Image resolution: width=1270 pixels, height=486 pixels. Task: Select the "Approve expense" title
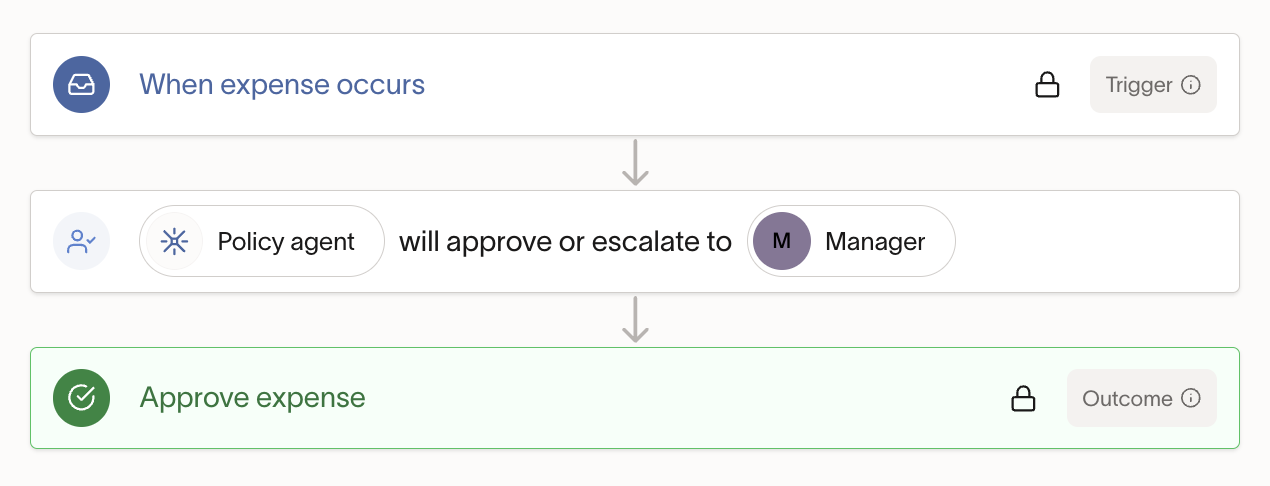point(252,398)
